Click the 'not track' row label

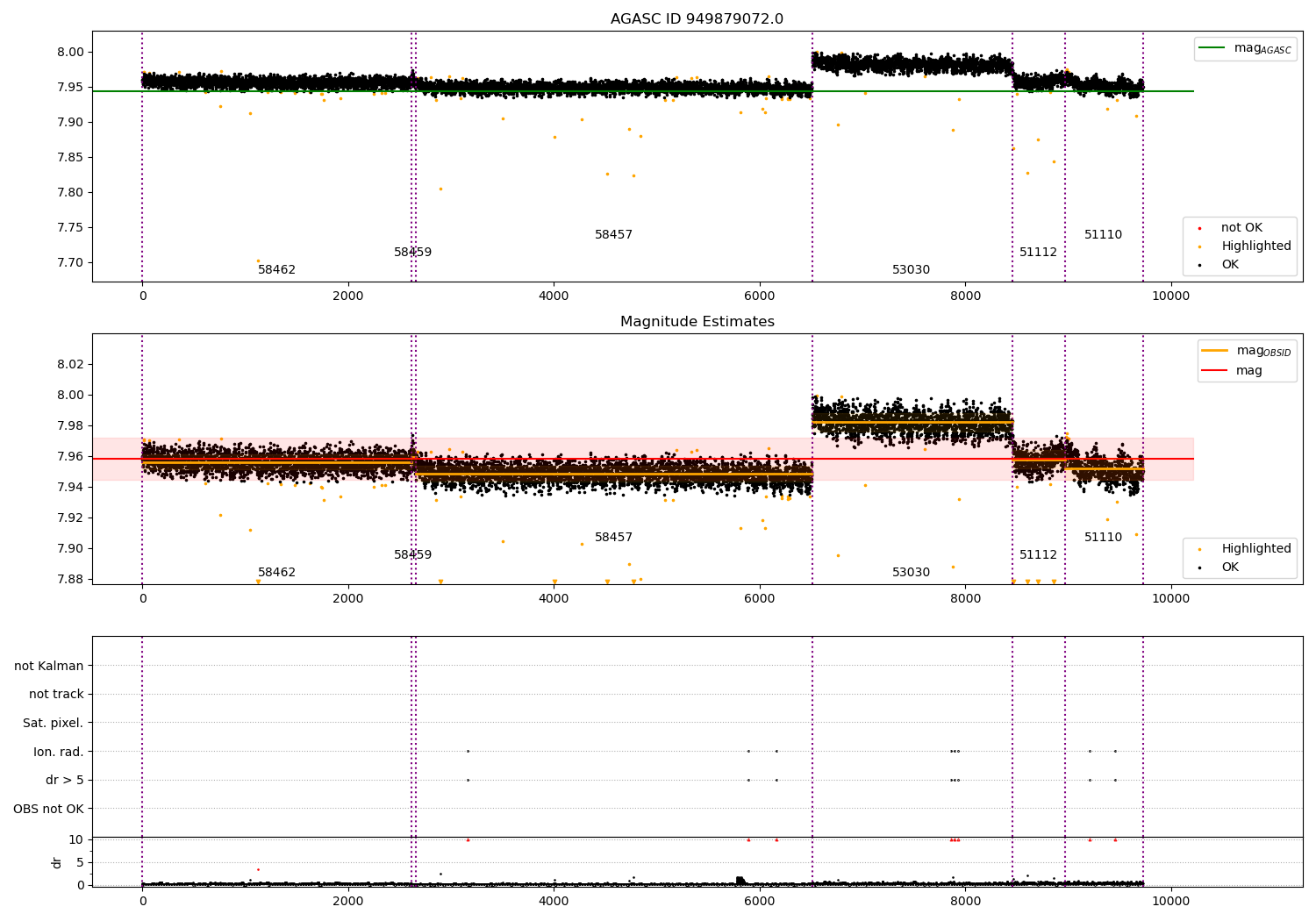pos(56,694)
